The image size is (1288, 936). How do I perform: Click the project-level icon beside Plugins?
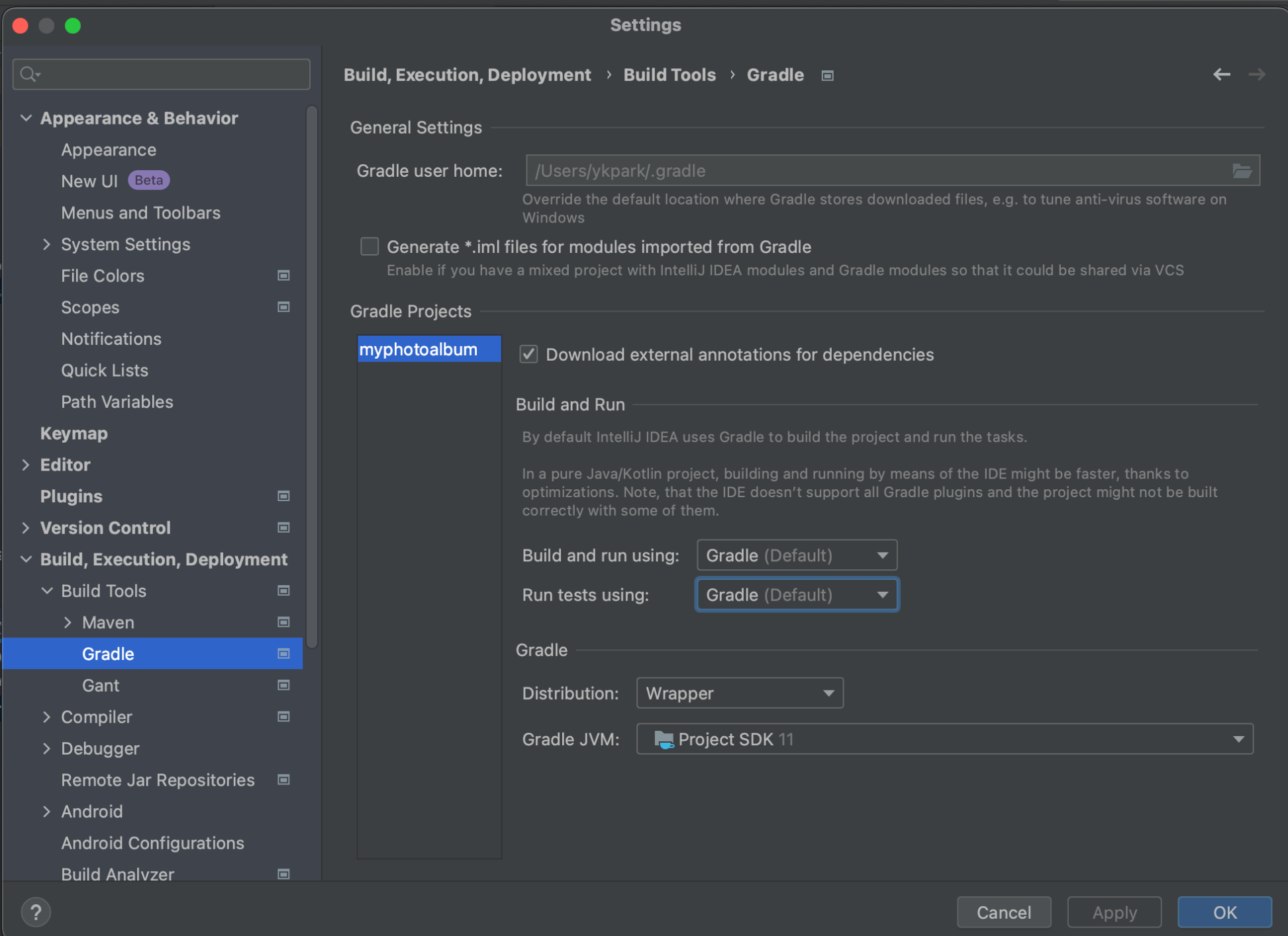[x=283, y=496]
